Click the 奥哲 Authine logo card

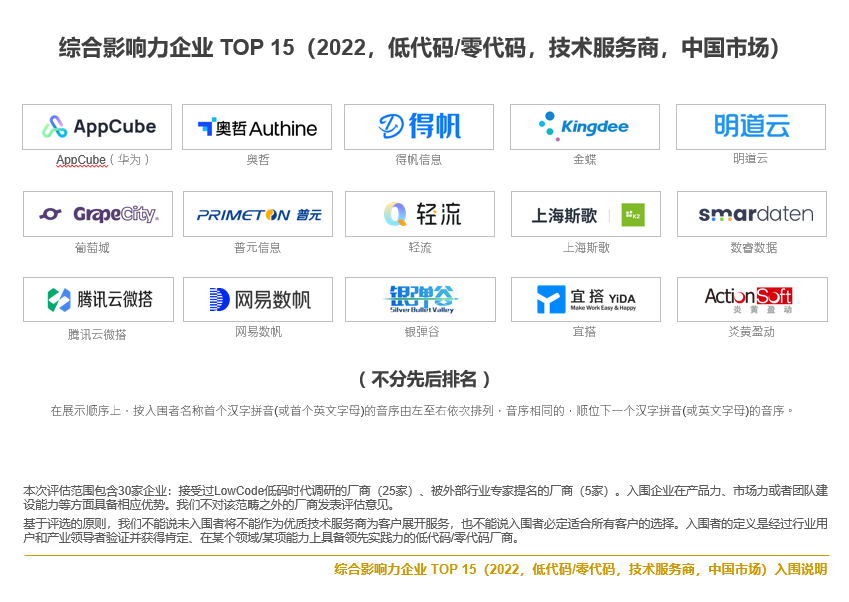(257, 127)
